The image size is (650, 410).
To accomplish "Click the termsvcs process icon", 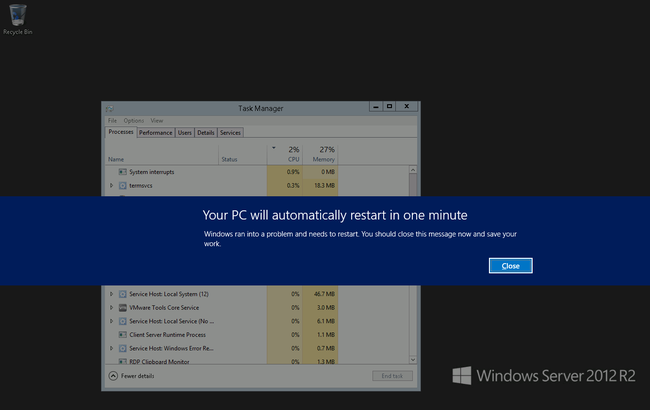I will (122, 185).
